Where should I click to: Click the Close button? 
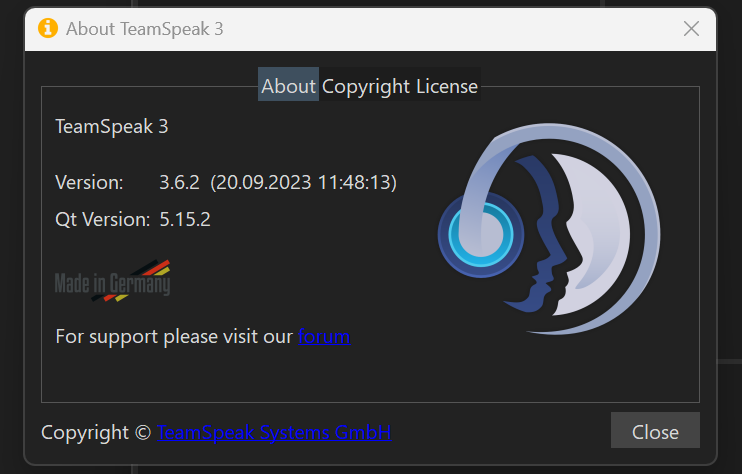[655, 430]
